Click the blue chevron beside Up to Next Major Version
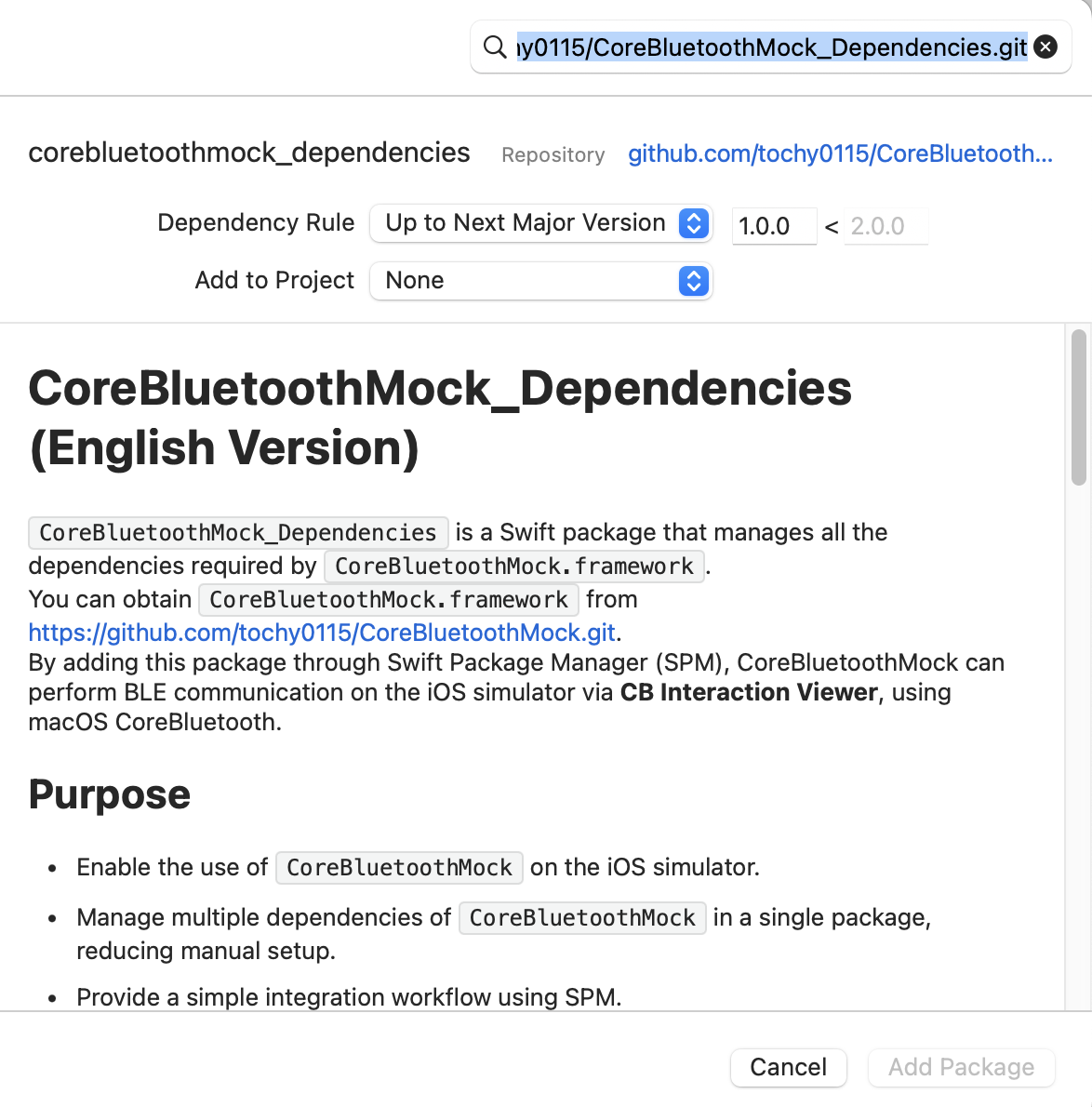The height and width of the screenshot is (1107, 1092). tap(694, 223)
